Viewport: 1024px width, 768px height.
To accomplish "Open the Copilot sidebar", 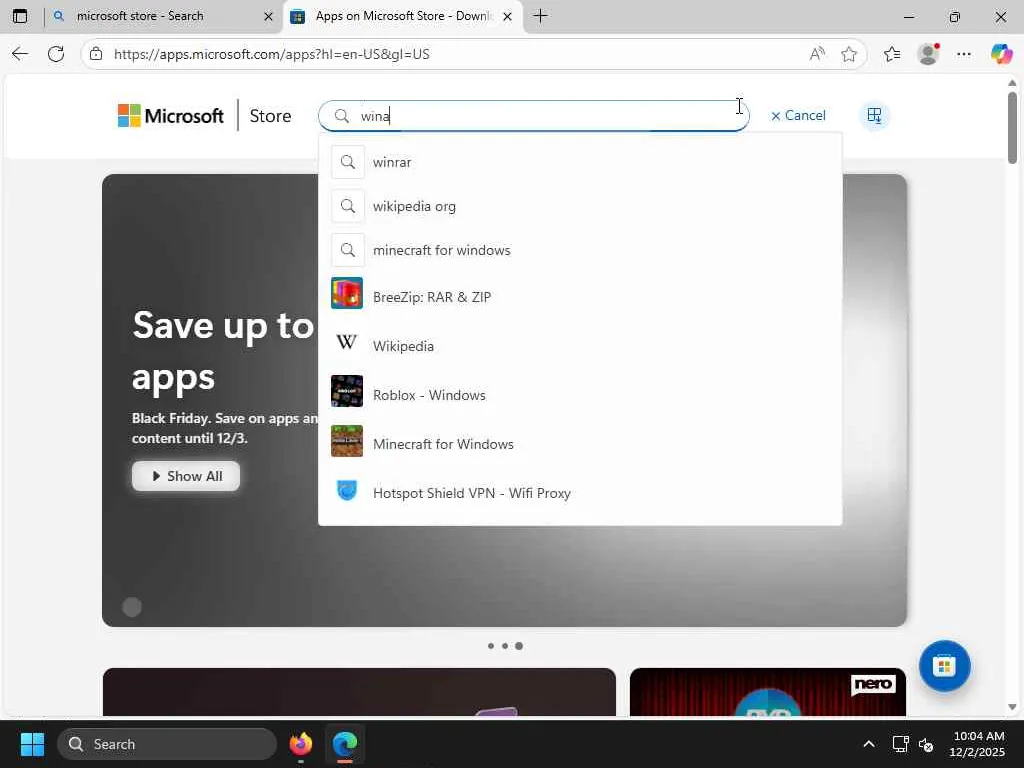I will tap(1001, 54).
